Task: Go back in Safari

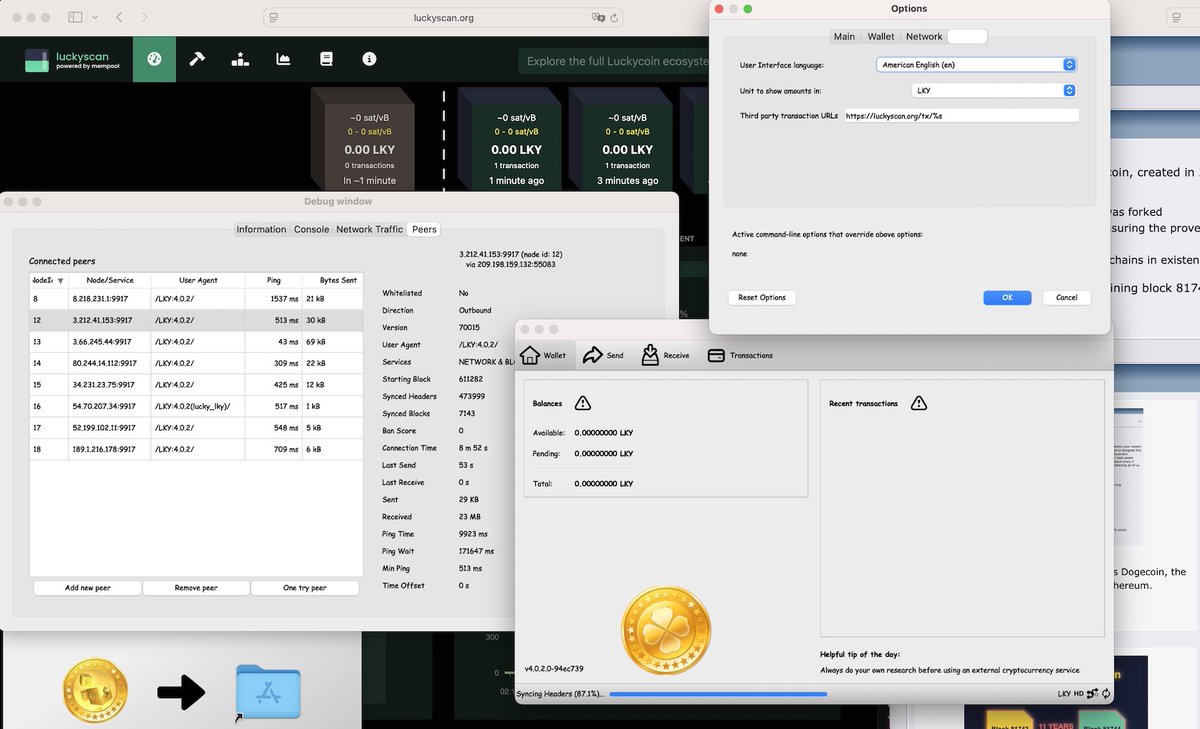Action: pos(120,18)
